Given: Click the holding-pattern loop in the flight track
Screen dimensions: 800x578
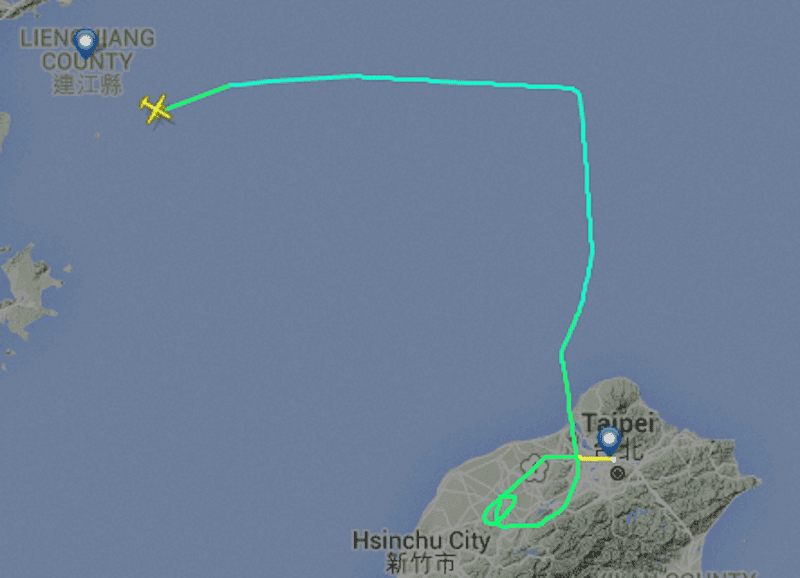Looking at the screenshot, I should tap(500, 510).
